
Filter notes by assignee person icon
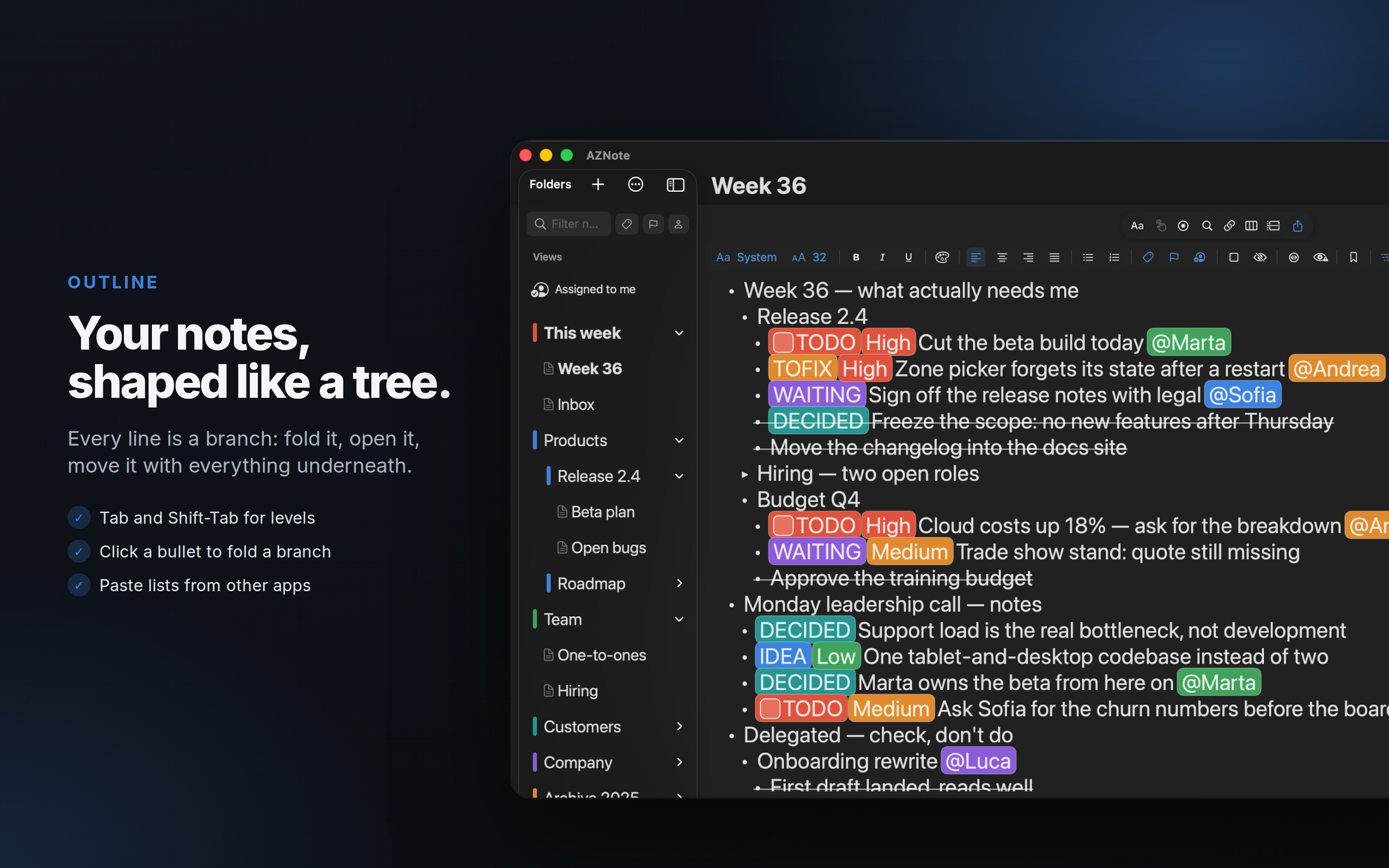[679, 224]
